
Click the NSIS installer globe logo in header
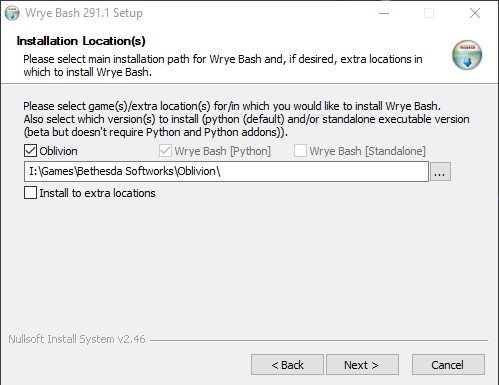pyautogui.click(x=467, y=55)
